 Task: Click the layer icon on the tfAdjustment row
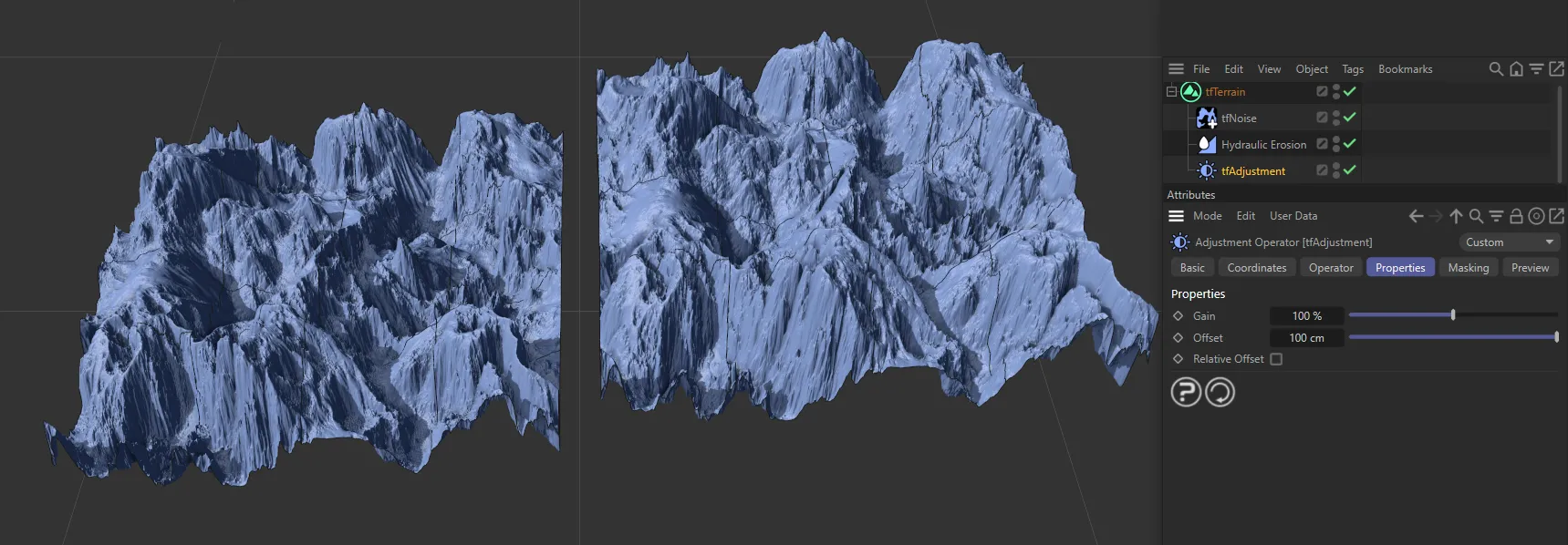(x=1322, y=170)
